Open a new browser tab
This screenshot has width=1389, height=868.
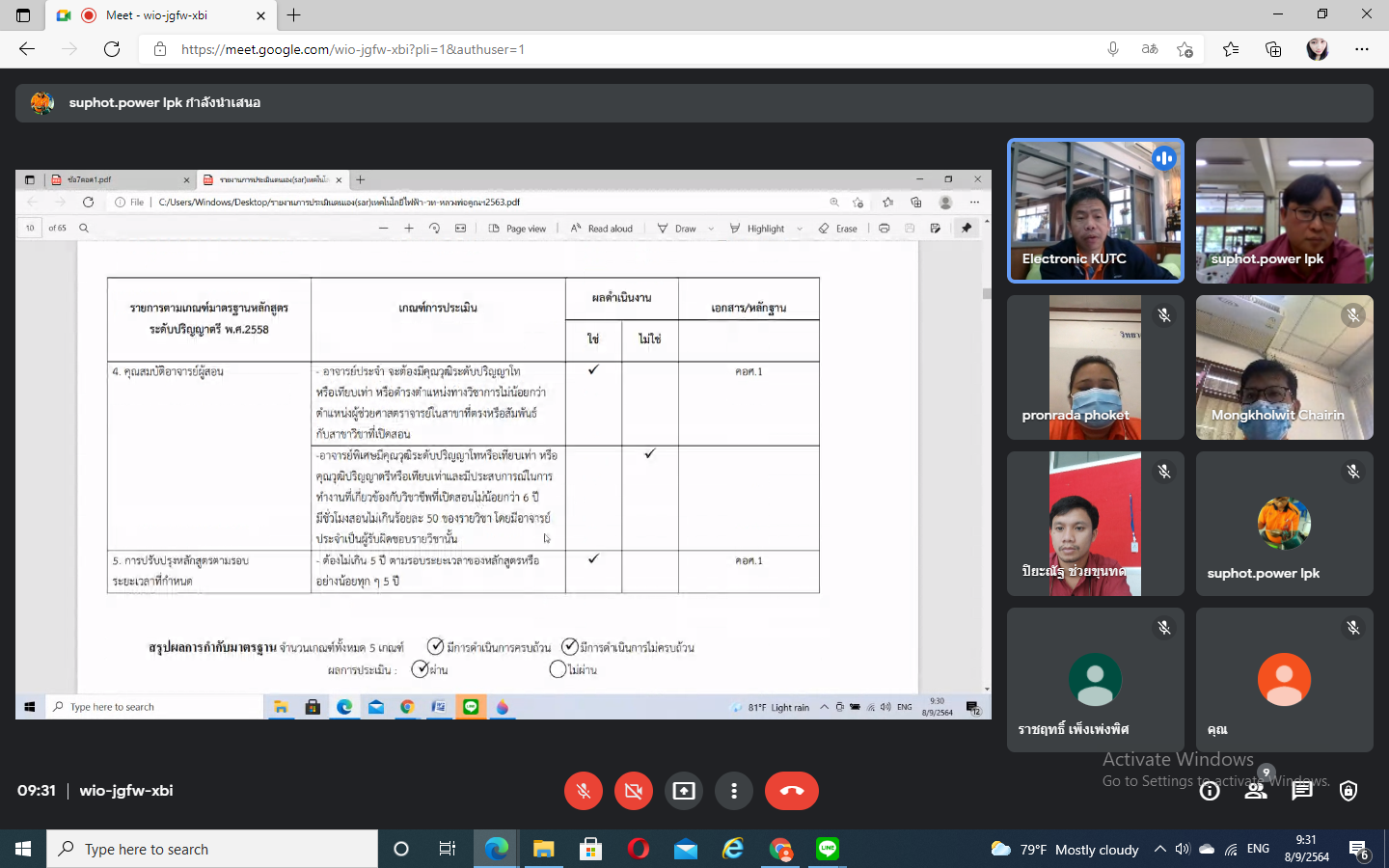[294, 15]
